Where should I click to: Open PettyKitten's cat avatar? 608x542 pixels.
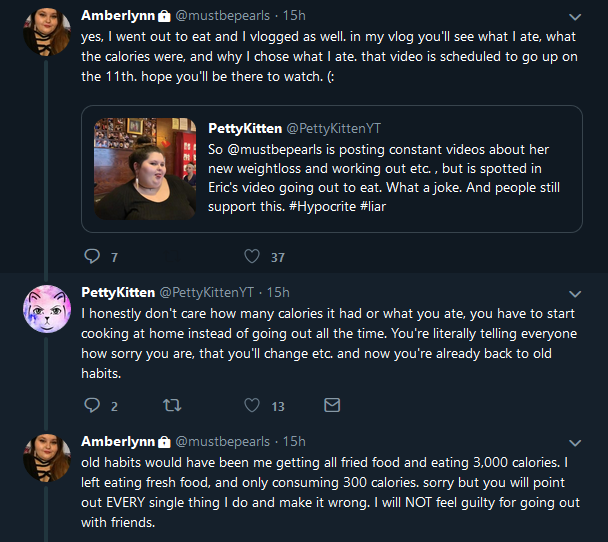point(47,309)
